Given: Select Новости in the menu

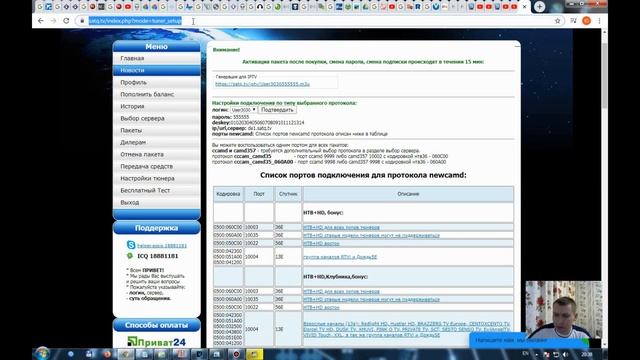Looking at the screenshot, I should pyautogui.click(x=157, y=70).
